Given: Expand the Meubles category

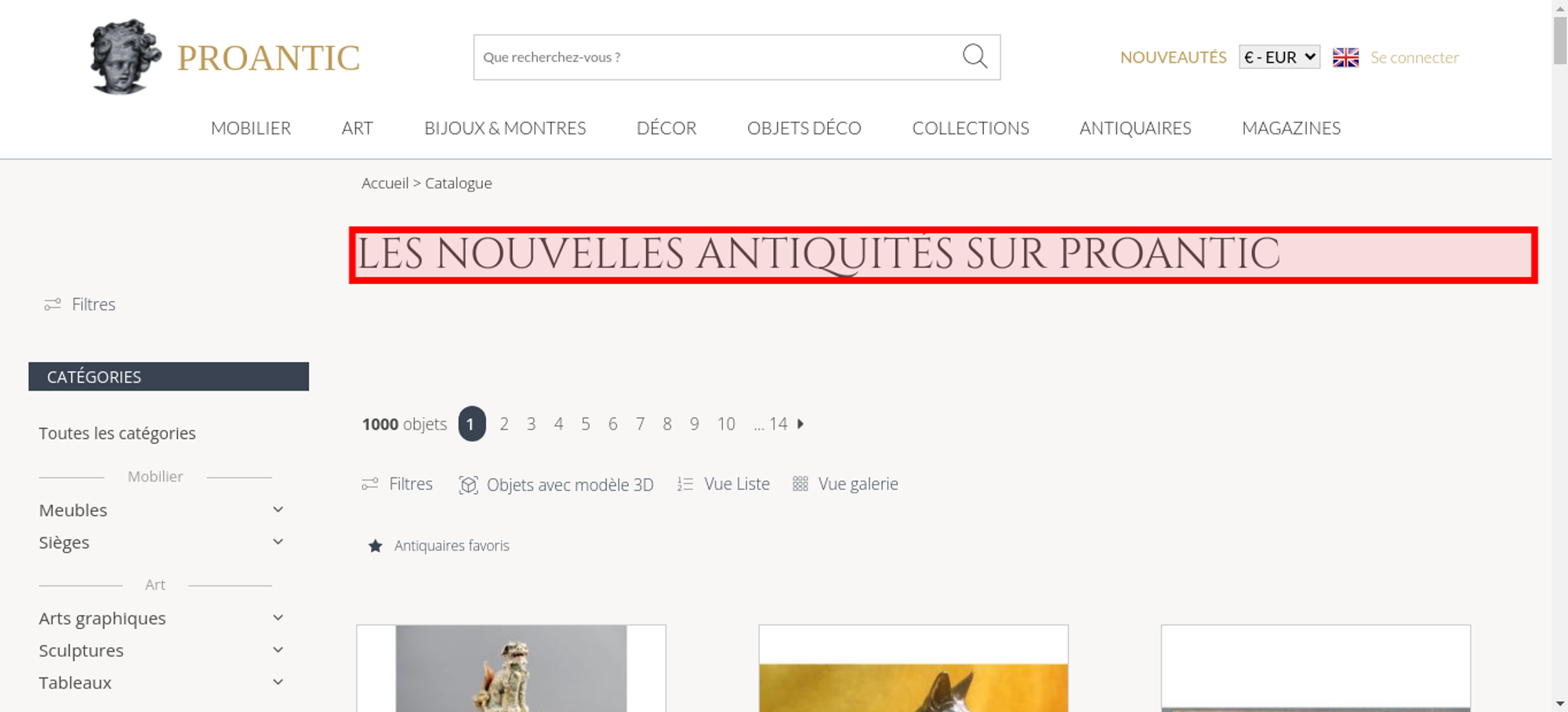Looking at the screenshot, I should pos(278,510).
